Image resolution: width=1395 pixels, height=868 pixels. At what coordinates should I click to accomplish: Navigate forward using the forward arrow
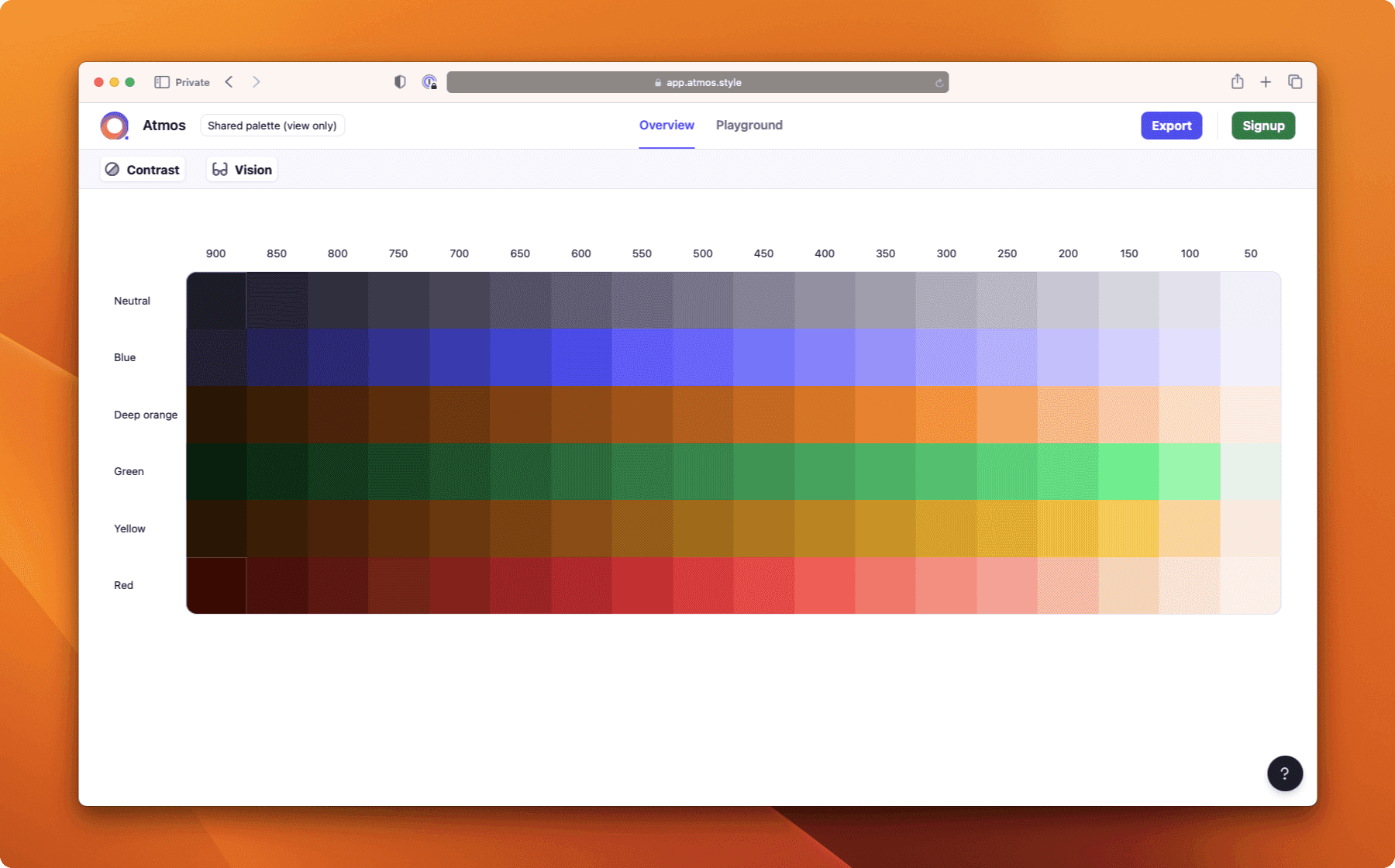coord(257,81)
